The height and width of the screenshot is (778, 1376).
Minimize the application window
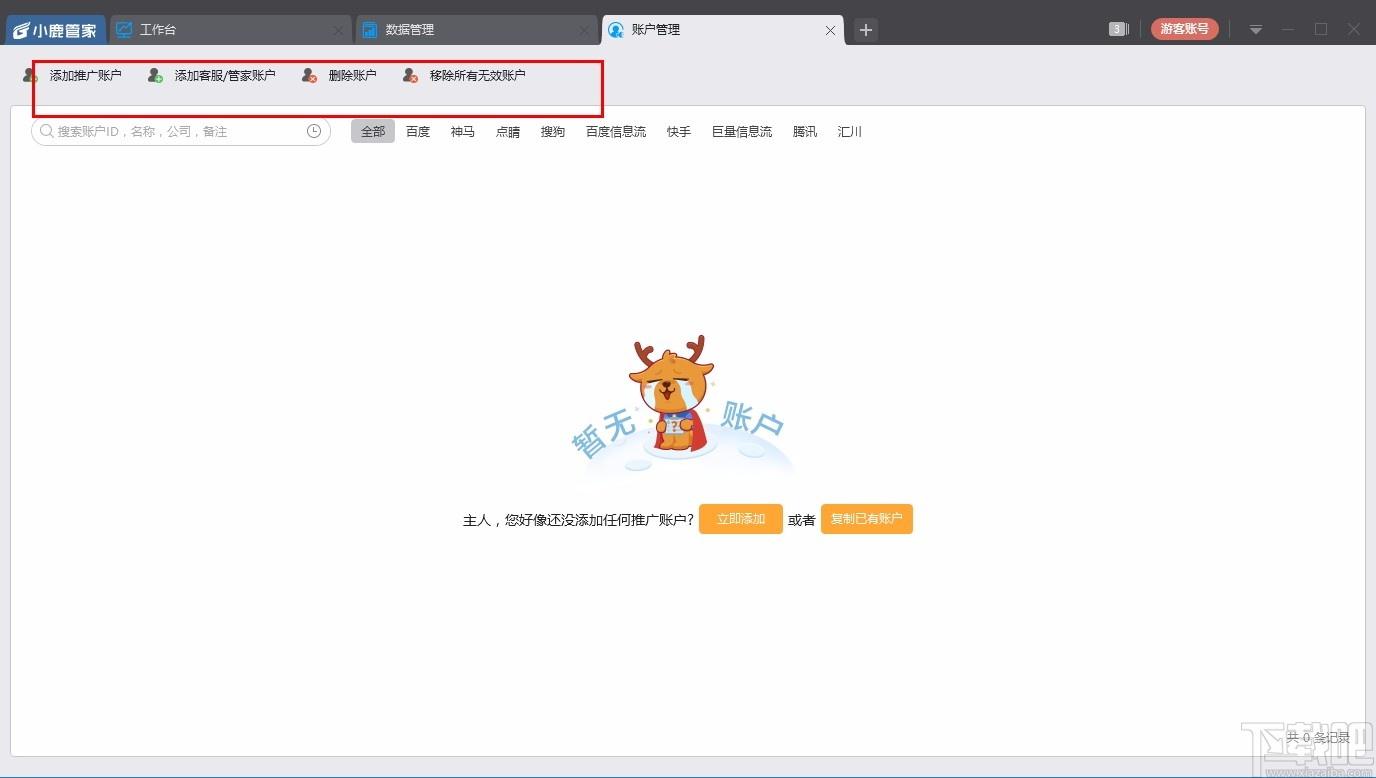(x=1288, y=30)
